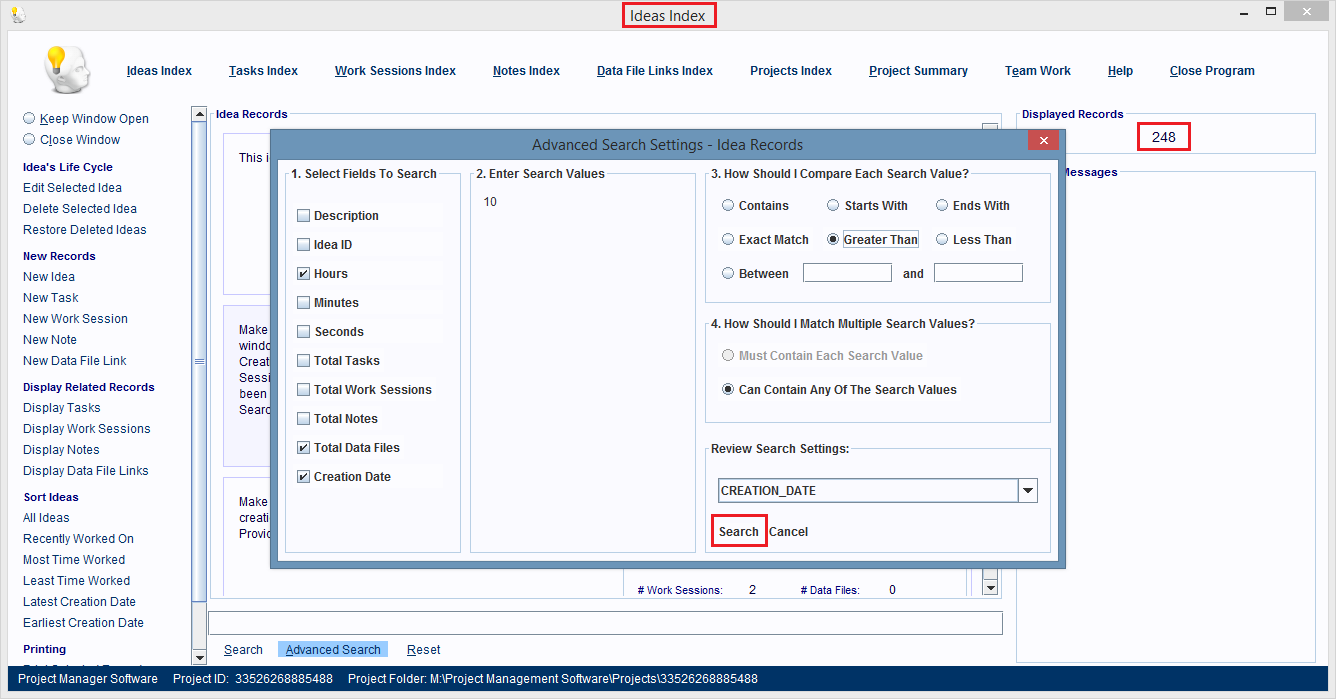Open the Tasks Index menu

click(x=263, y=71)
